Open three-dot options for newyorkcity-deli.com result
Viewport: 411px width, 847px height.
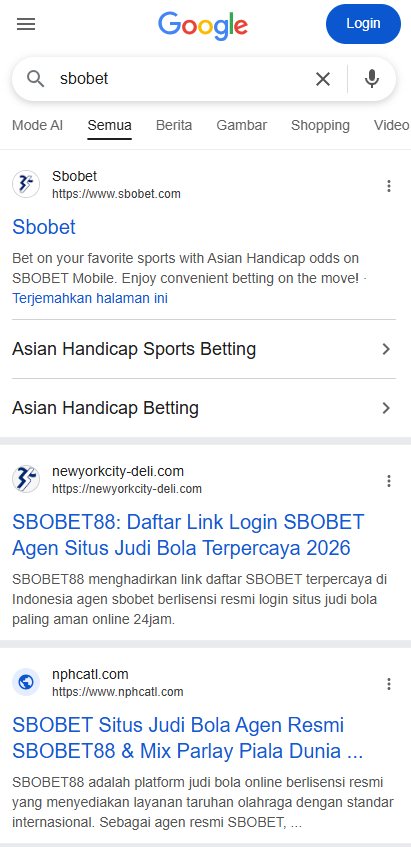point(389,481)
